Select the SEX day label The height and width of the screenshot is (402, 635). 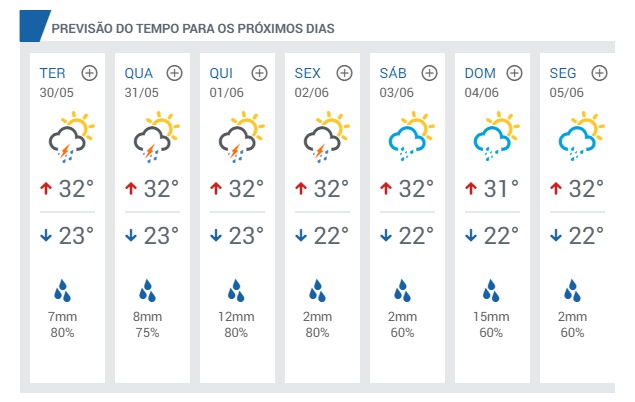(307, 73)
